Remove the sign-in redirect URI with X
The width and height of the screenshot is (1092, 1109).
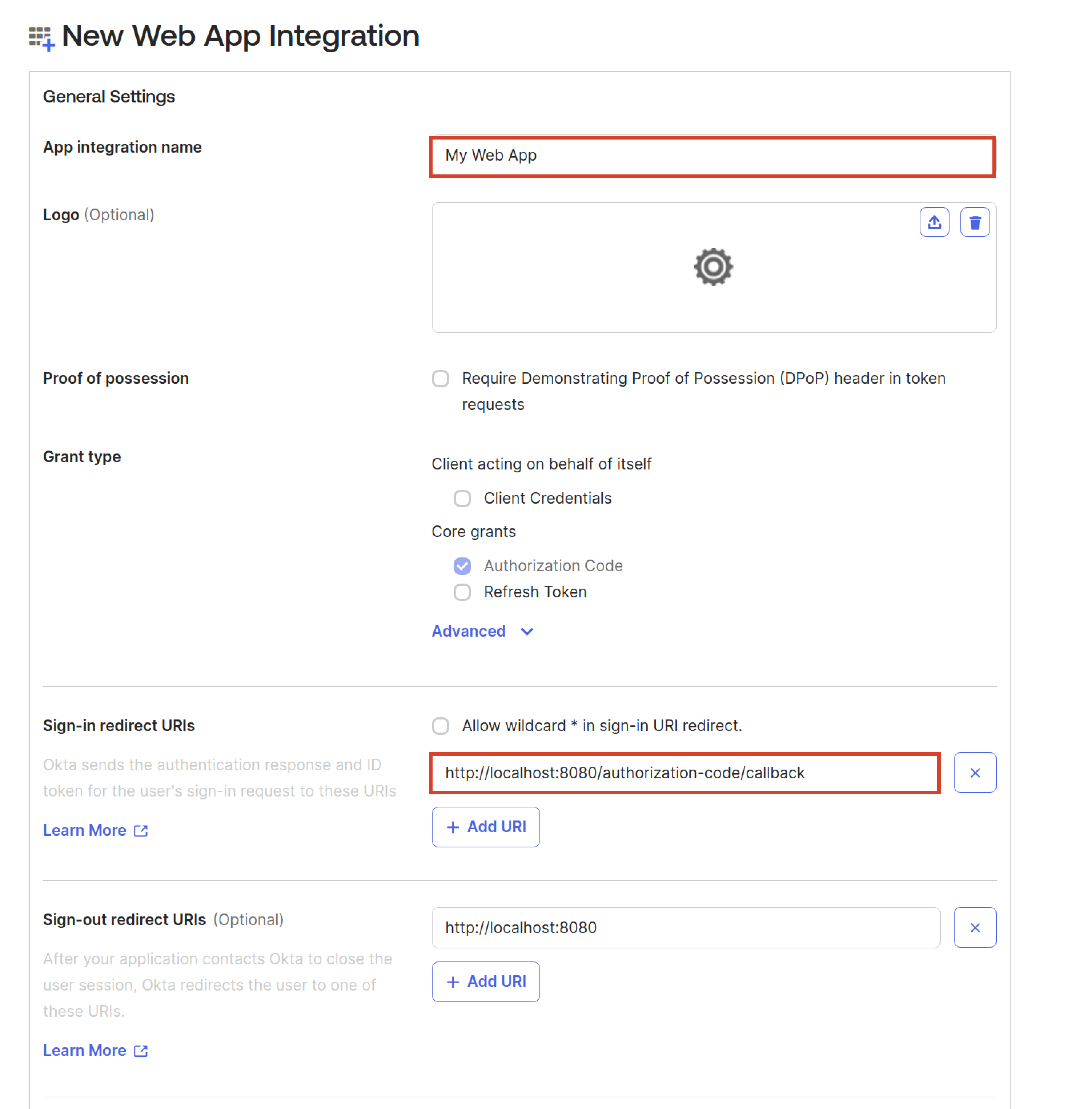pos(975,773)
